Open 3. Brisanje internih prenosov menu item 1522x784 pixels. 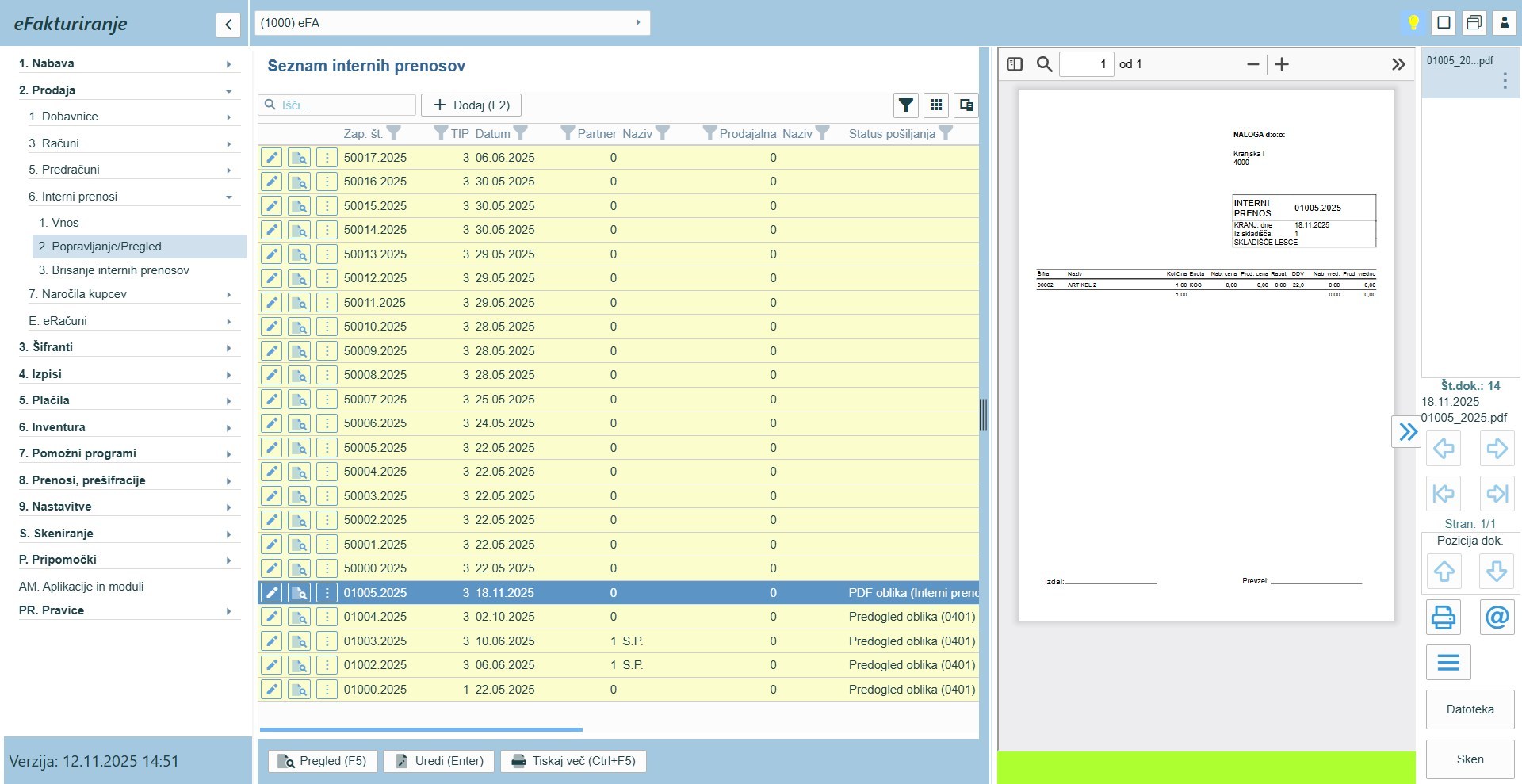coord(114,270)
